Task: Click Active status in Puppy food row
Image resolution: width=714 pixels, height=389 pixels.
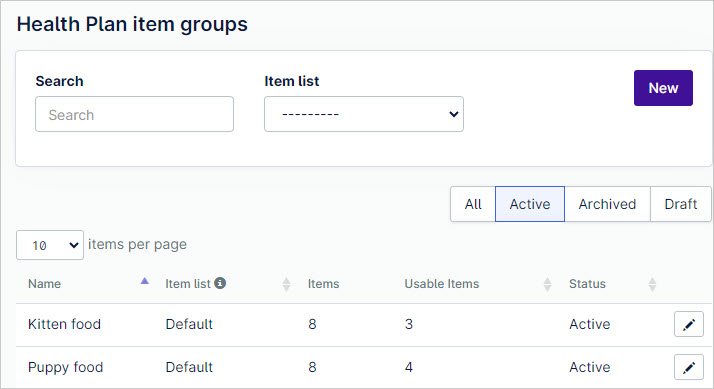Action: click(590, 367)
